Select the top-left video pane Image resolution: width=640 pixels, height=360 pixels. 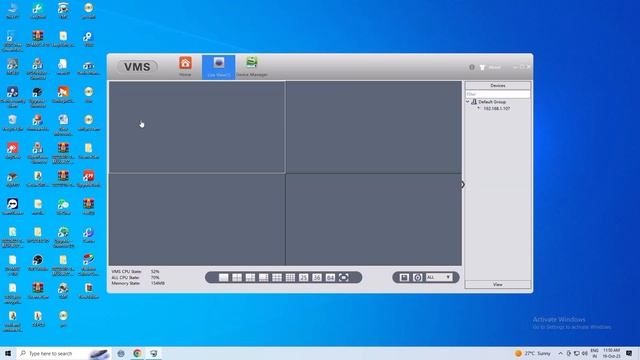tap(197, 127)
